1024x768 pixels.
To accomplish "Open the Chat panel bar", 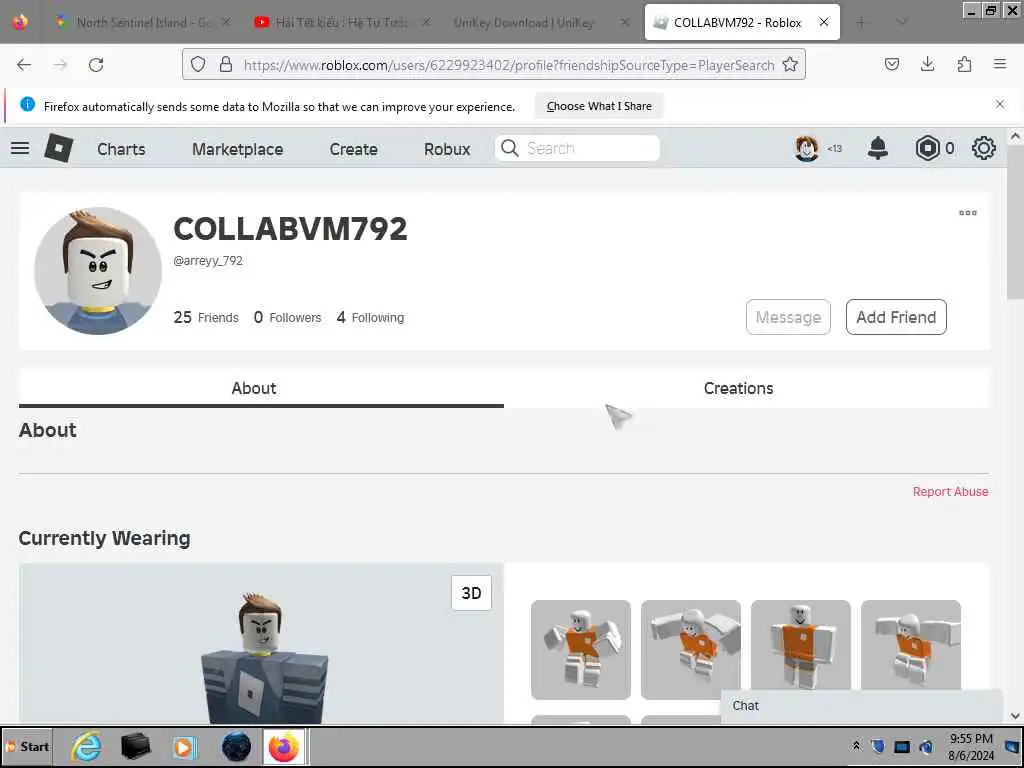I will tap(861, 705).
